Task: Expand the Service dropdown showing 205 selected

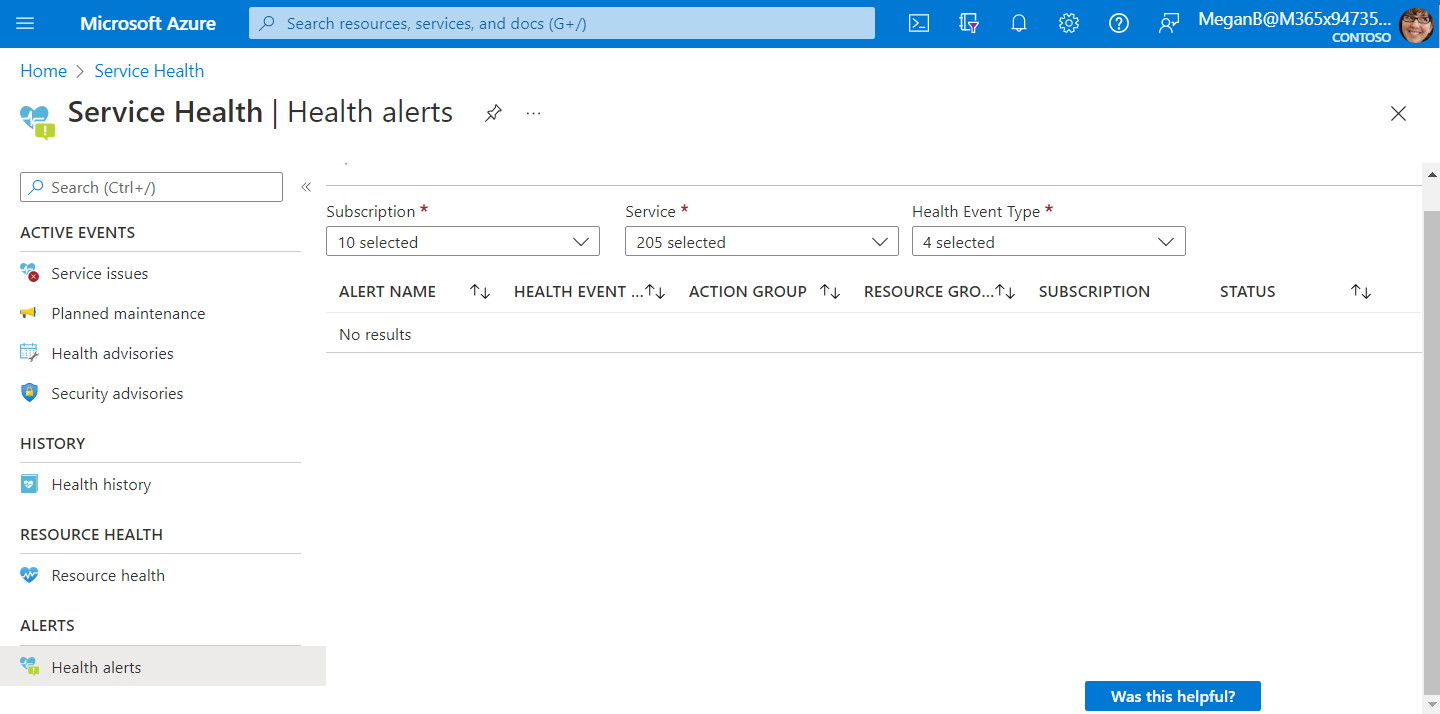Action: [x=762, y=241]
